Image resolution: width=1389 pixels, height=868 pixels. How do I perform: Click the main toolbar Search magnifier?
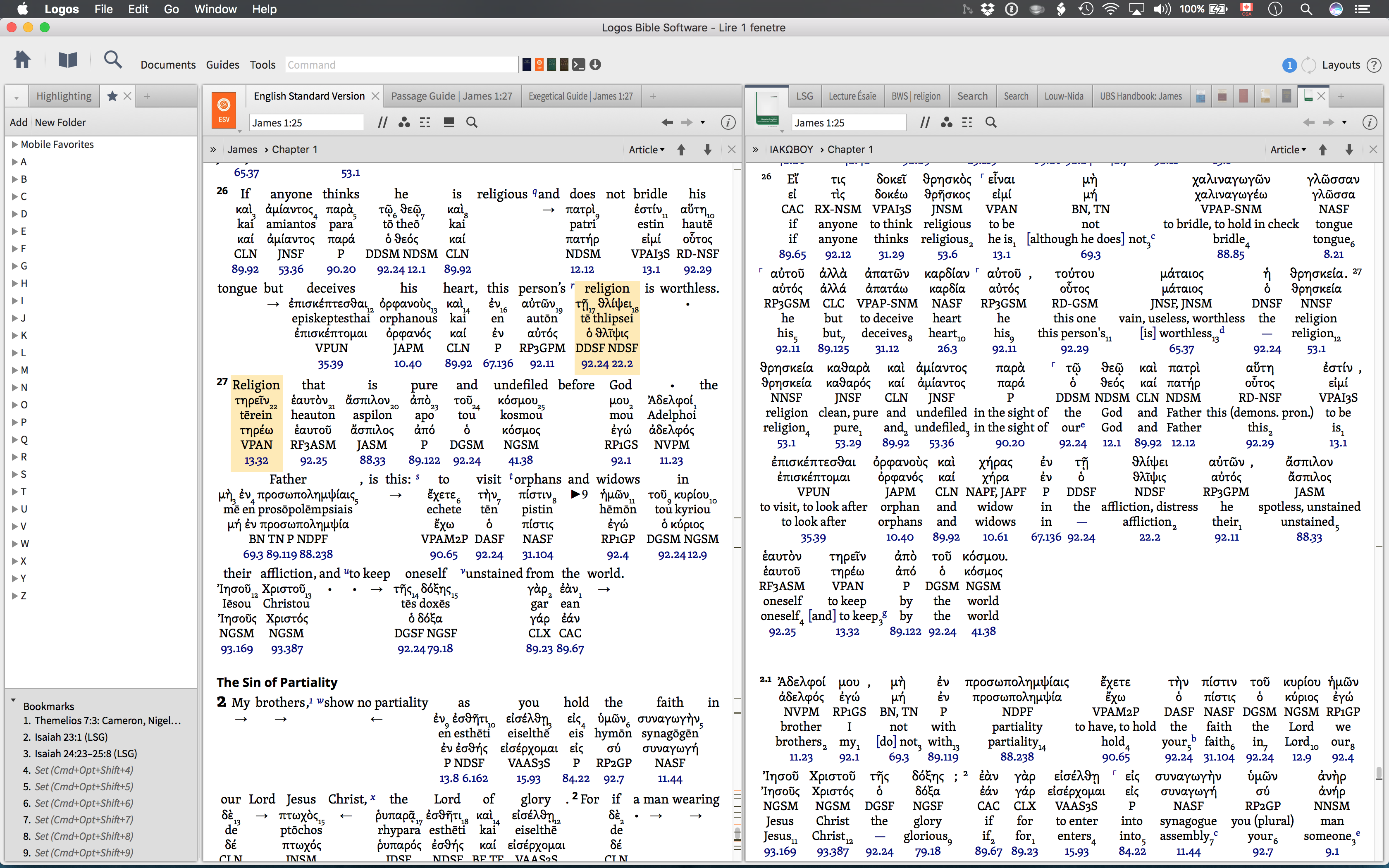(112, 60)
